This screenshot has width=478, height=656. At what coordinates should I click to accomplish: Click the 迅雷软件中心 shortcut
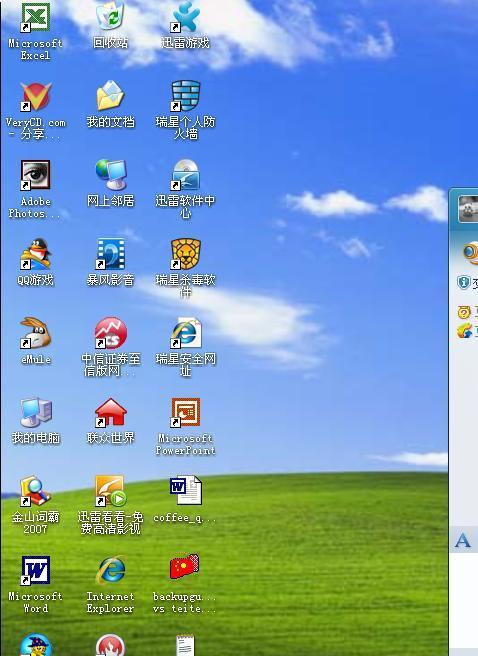[x=185, y=175]
